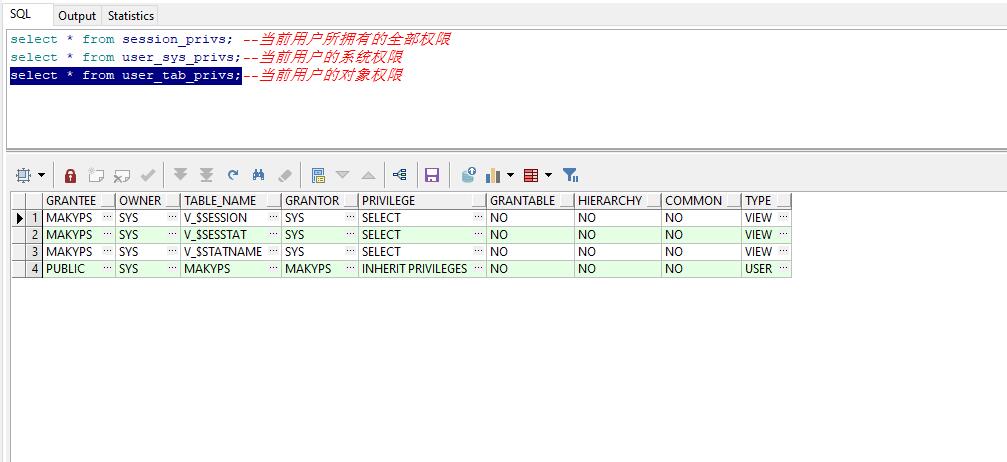Click the insert record icon

tap(96, 175)
